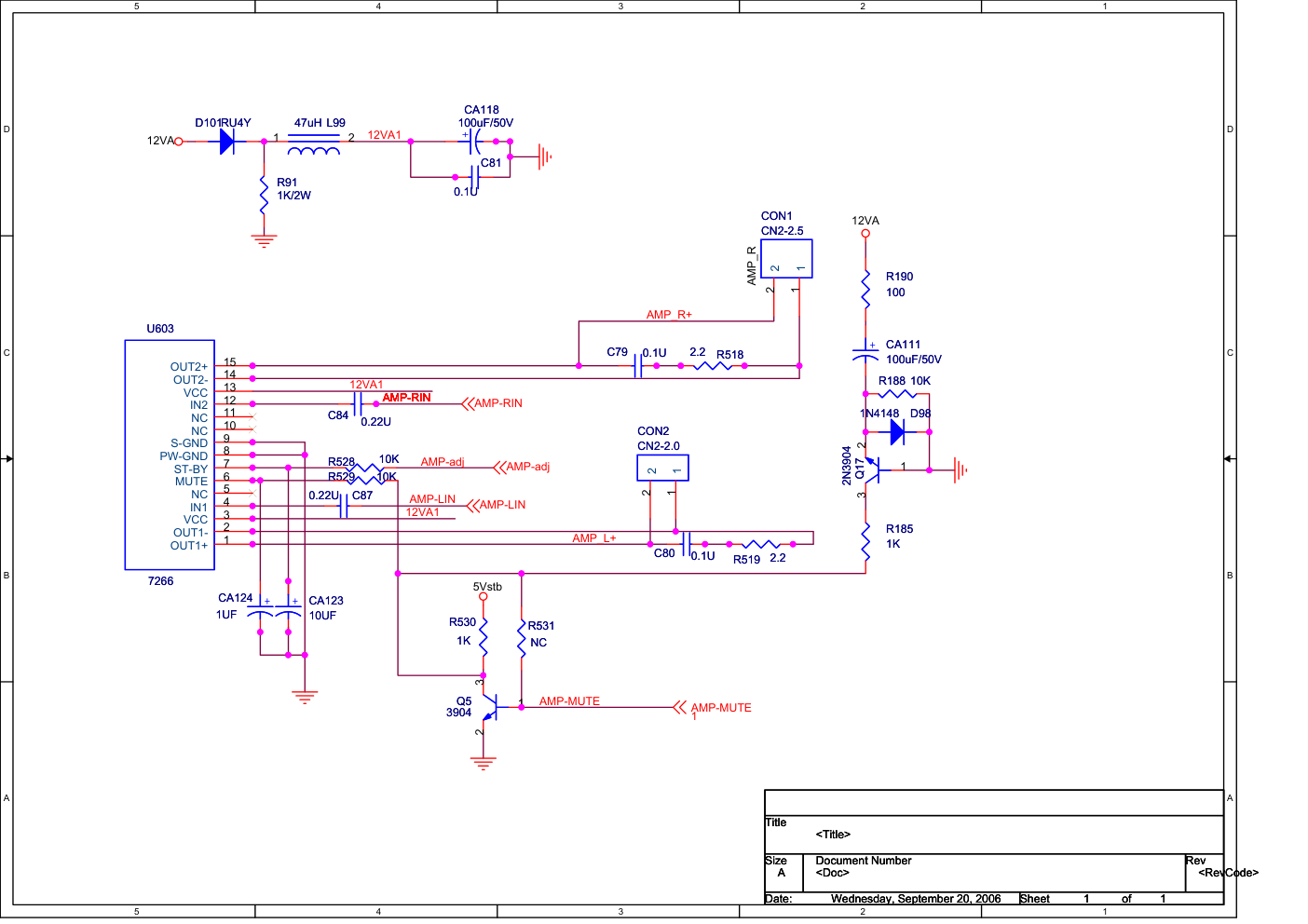The image size is (1308, 924).
Task: Click the R185 1K resistor
Action: pos(865,540)
